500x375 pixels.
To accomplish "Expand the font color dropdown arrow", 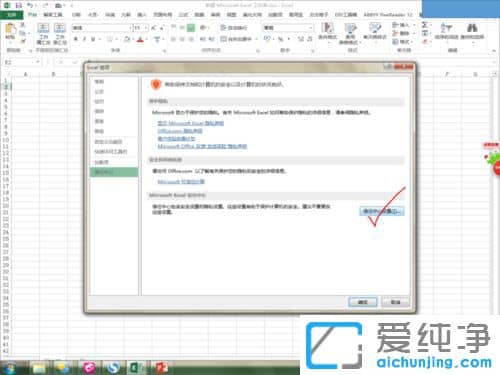I will pos(147,39).
